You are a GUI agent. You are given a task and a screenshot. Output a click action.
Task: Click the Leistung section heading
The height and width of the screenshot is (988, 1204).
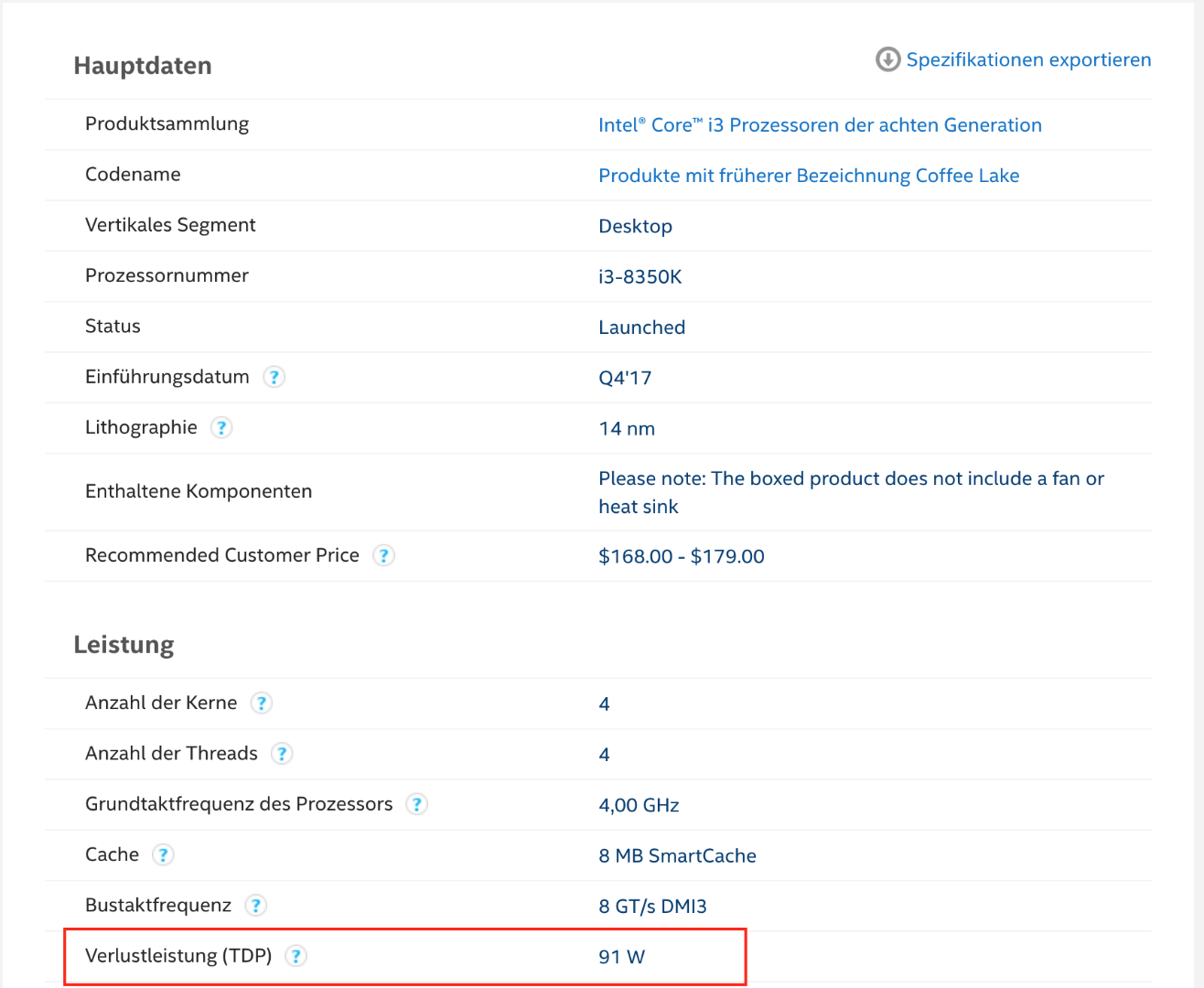124,645
